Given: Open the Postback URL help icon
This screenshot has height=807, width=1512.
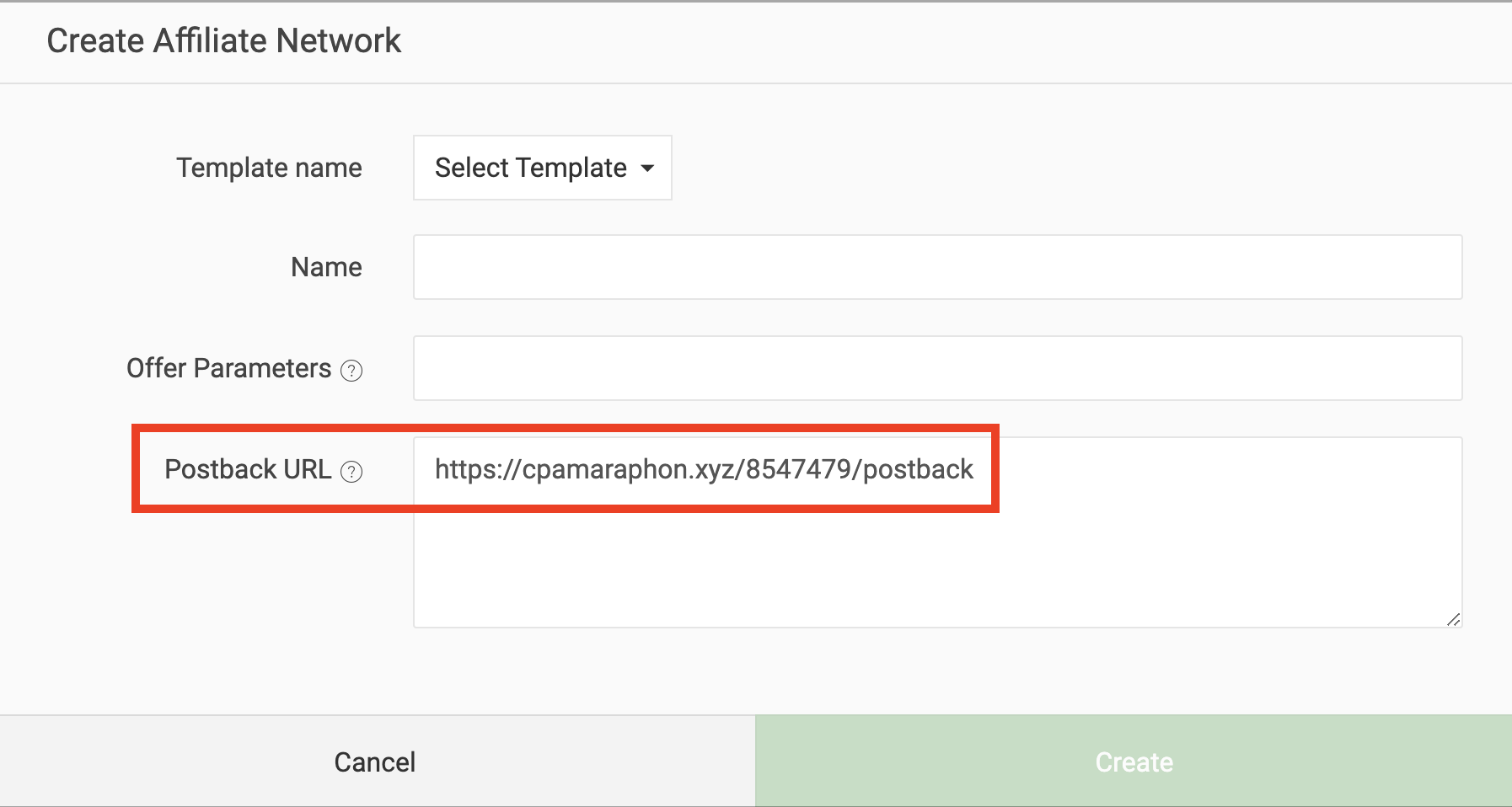Looking at the screenshot, I should 351,472.
